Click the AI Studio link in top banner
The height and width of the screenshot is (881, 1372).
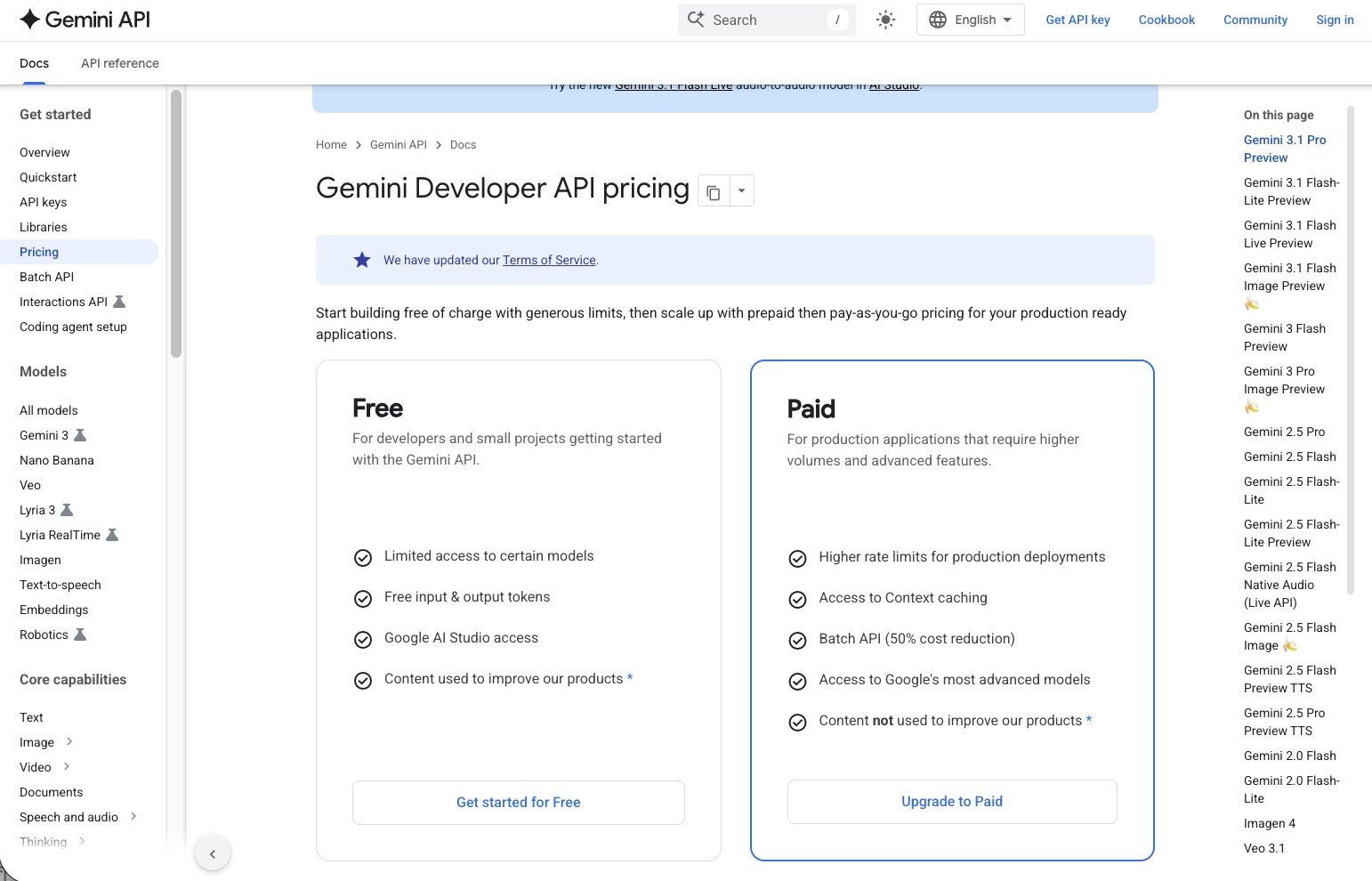click(894, 85)
